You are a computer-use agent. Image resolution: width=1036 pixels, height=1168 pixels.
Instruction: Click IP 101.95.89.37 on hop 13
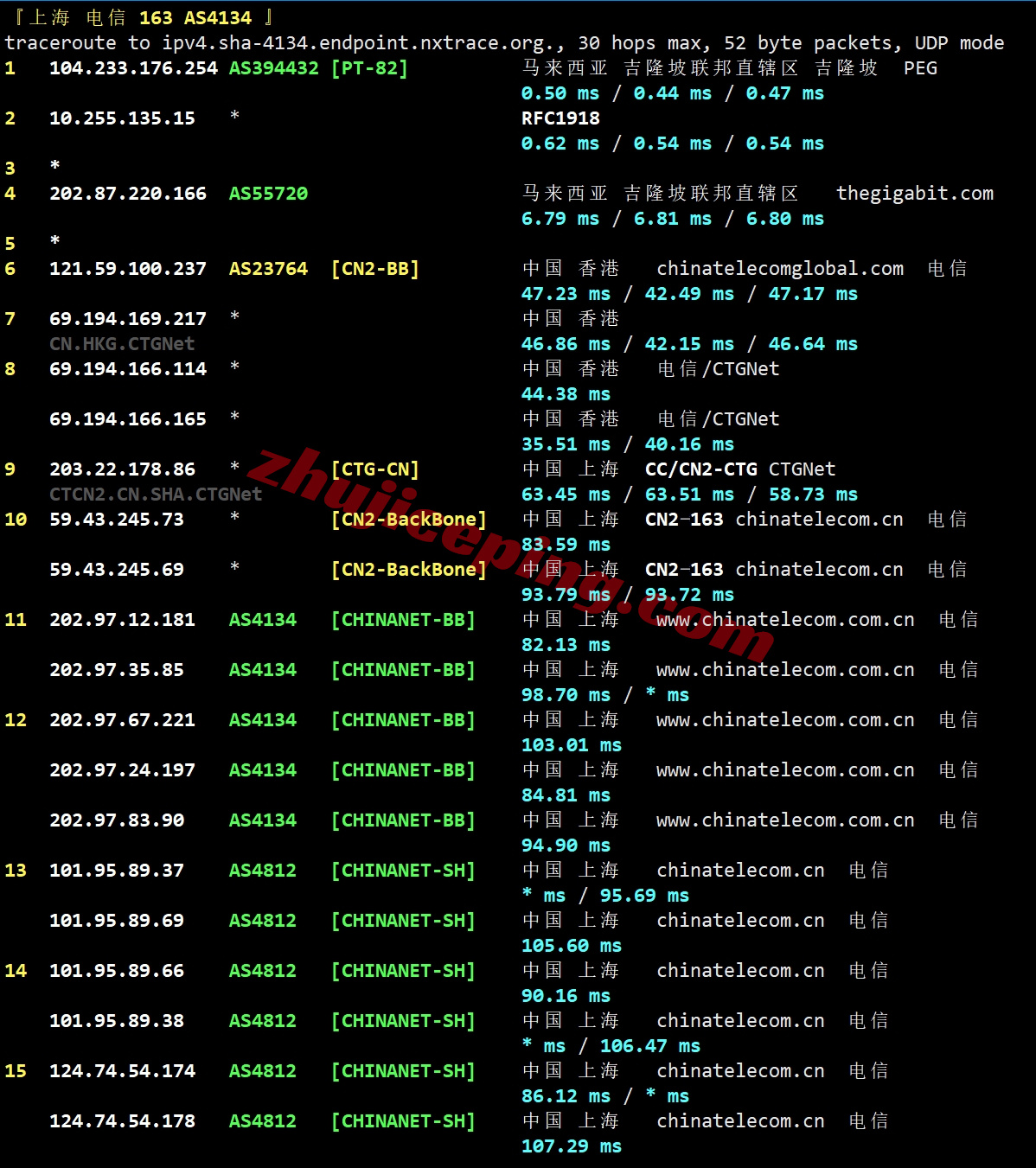click(x=117, y=871)
